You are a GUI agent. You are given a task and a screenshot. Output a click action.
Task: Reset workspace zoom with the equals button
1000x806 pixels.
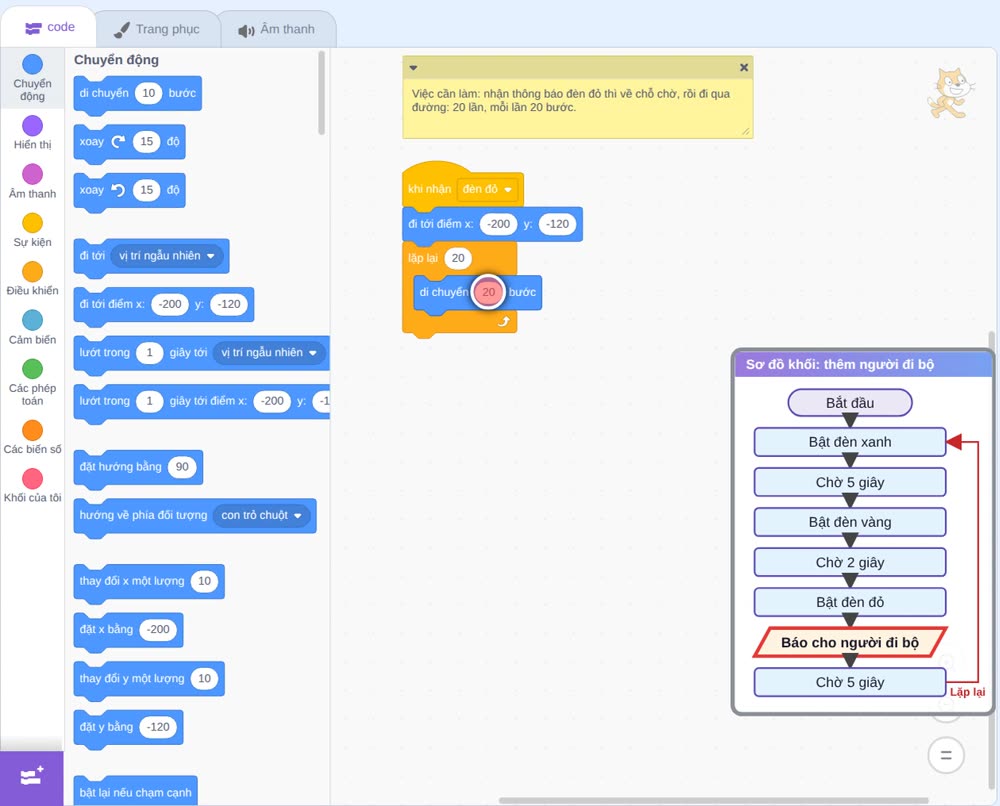[x=946, y=756]
